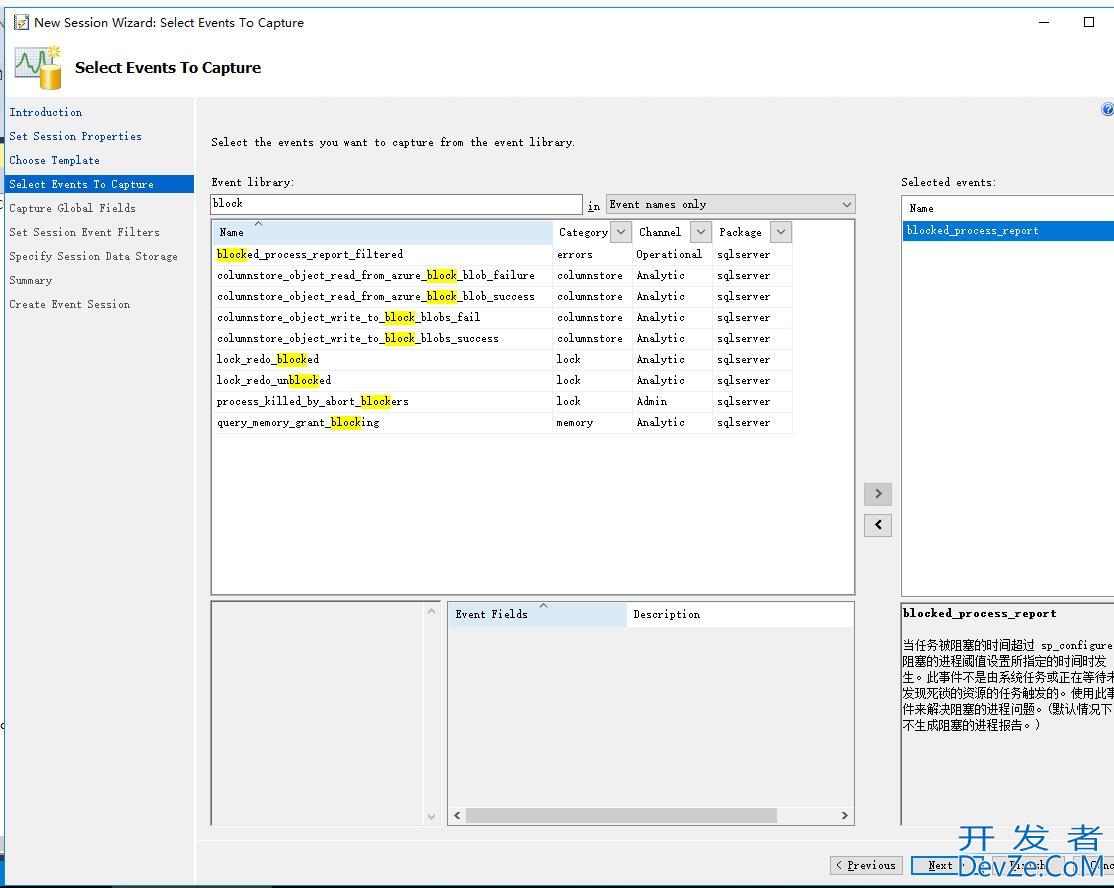Open the Summary wizard page
Image resolution: width=1114 pixels, height=888 pixels.
(31, 281)
